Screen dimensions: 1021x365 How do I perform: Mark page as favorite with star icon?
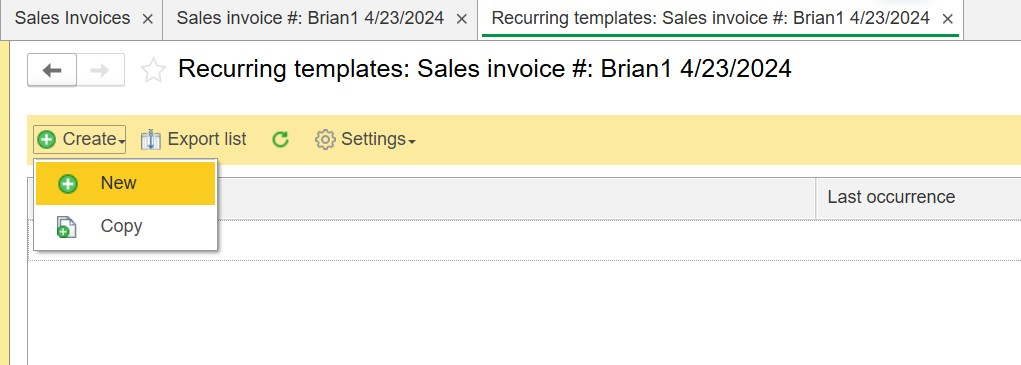tap(153, 70)
